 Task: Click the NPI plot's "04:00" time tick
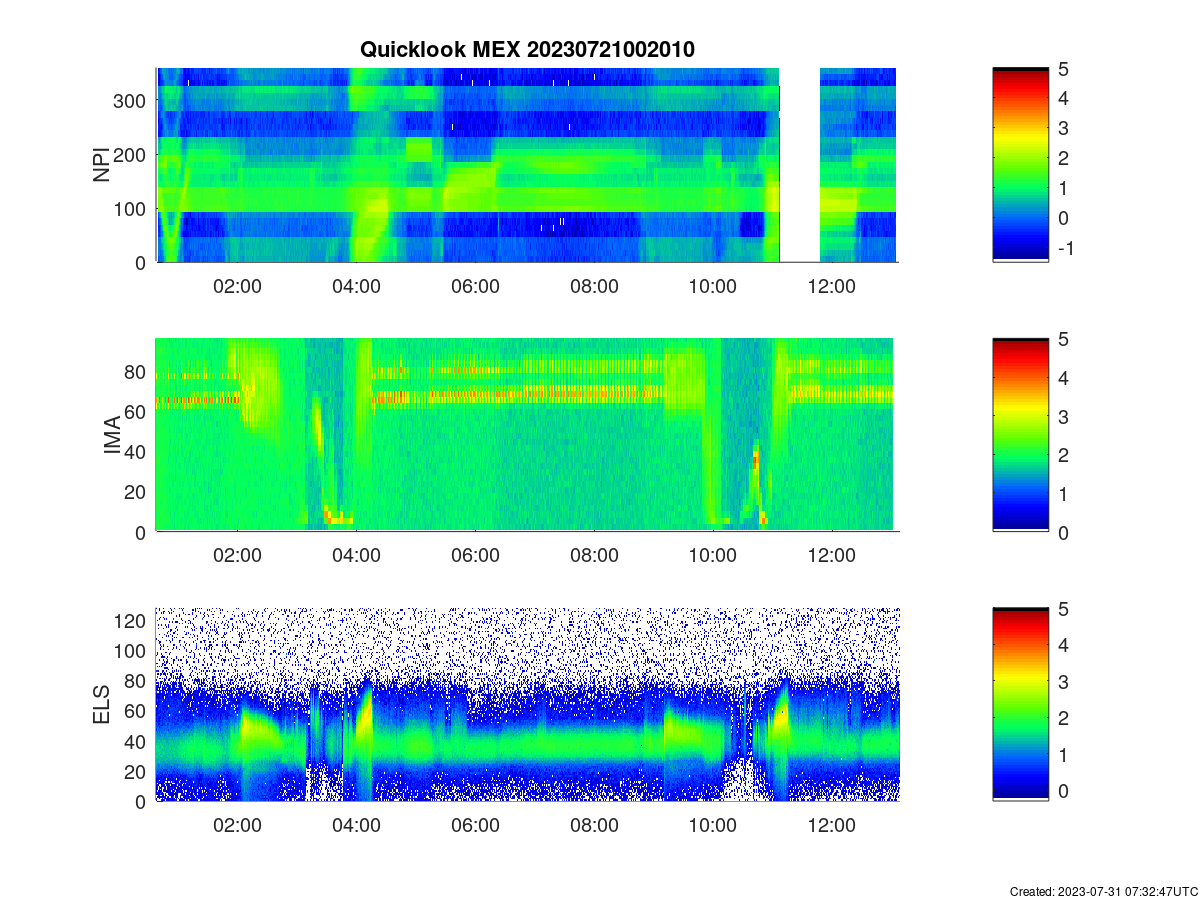tap(356, 286)
